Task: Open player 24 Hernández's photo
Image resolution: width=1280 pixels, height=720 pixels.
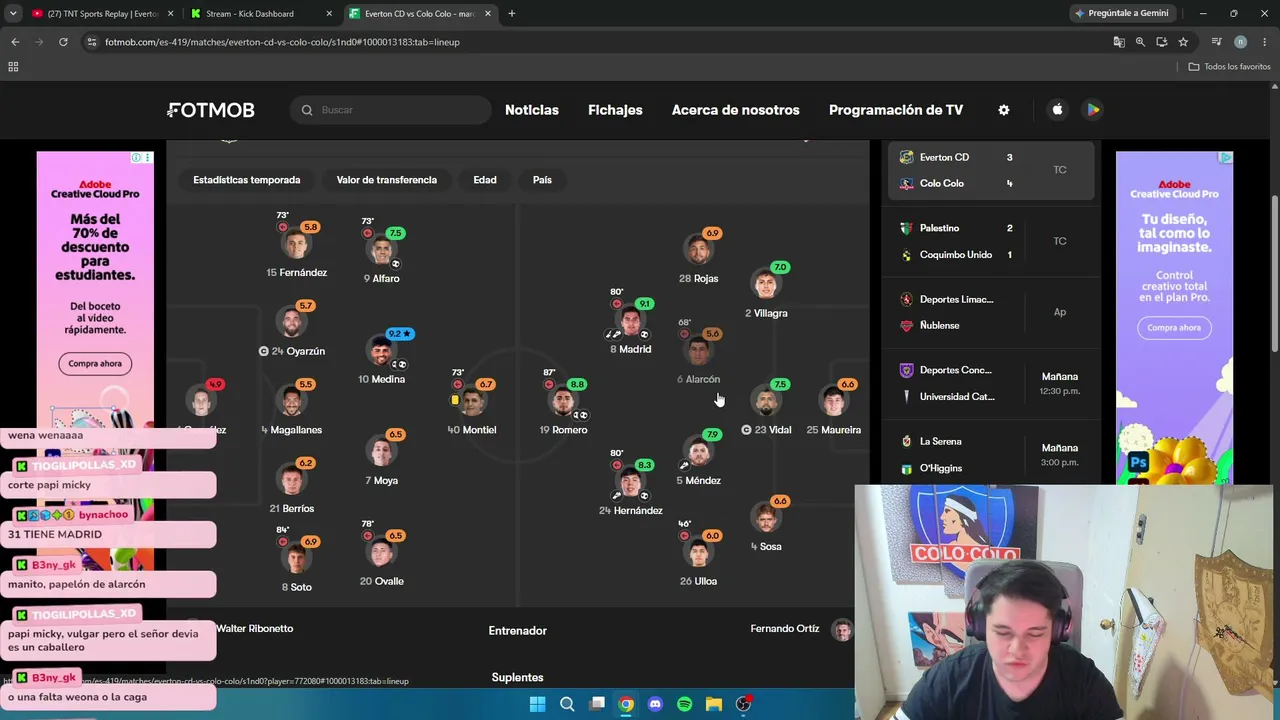Action: point(631,482)
